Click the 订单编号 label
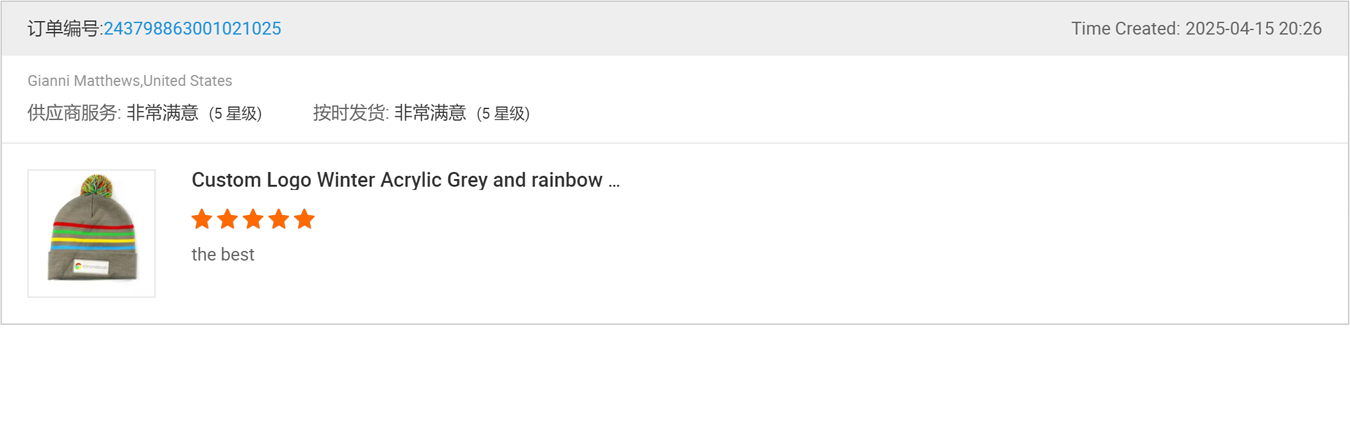1350x430 pixels. (64, 29)
